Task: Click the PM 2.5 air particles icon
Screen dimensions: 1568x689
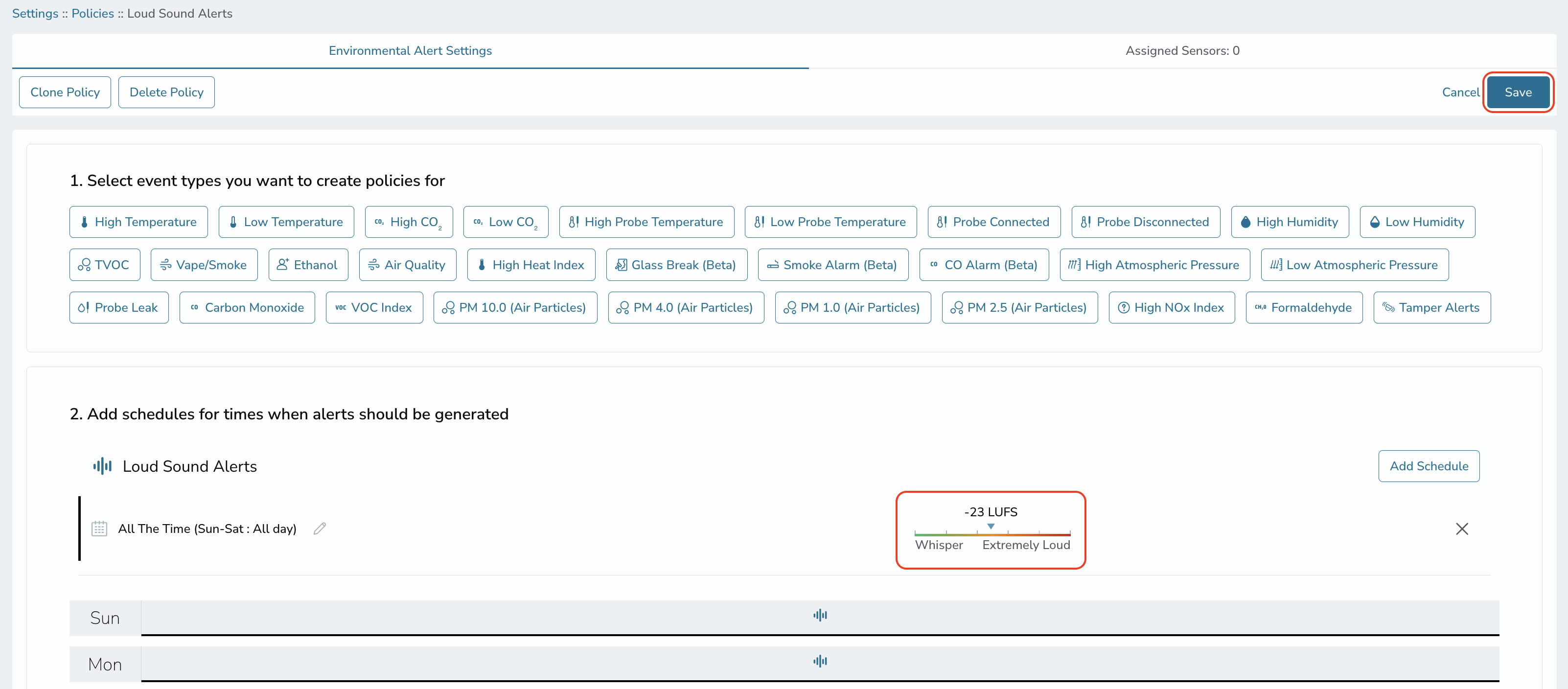Action: [957, 308]
